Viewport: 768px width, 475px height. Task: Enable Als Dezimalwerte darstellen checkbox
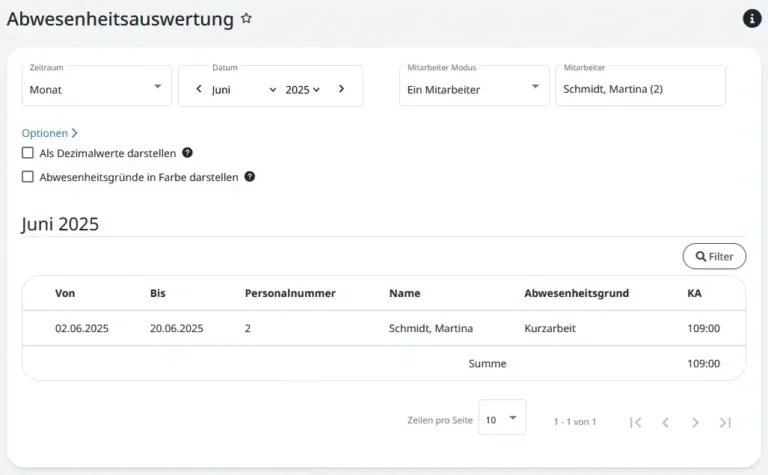(x=28, y=153)
